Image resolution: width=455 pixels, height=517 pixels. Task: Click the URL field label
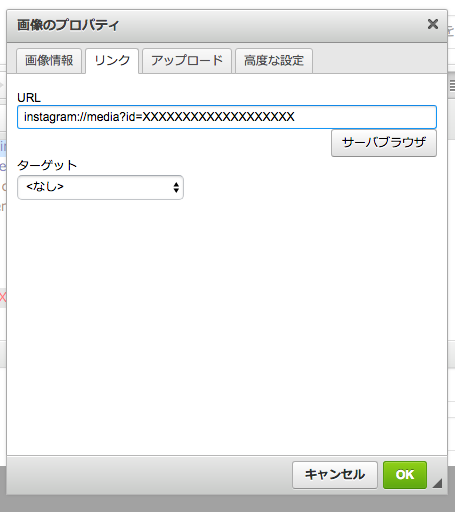tap(29, 98)
